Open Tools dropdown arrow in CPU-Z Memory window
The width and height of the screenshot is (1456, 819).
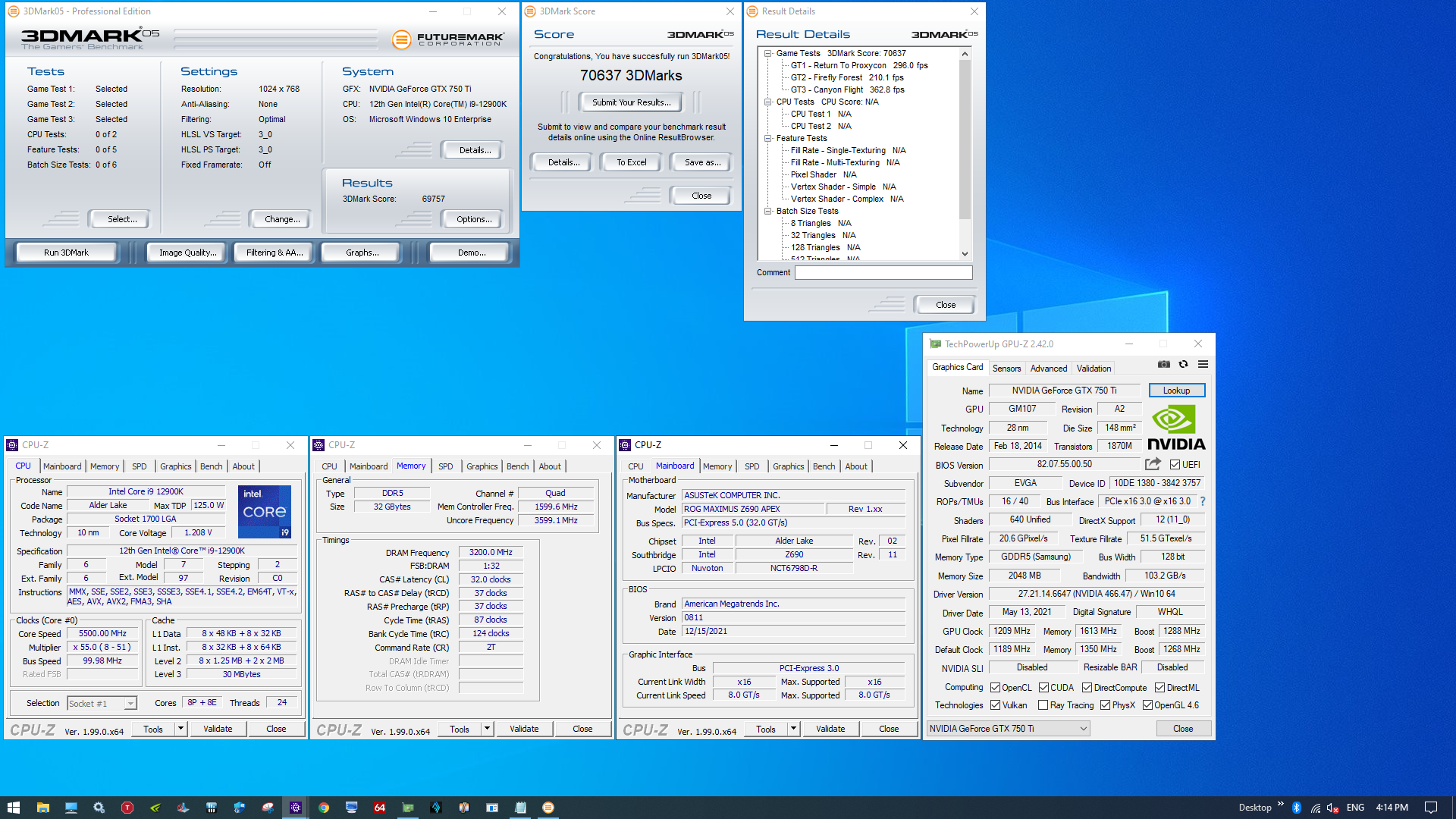[x=487, y=729]
